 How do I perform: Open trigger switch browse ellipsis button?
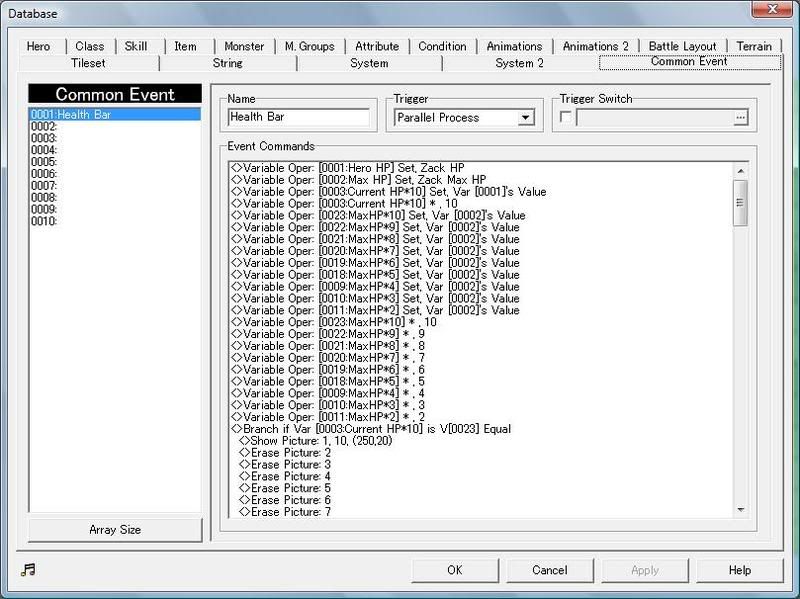click(740, 117)
